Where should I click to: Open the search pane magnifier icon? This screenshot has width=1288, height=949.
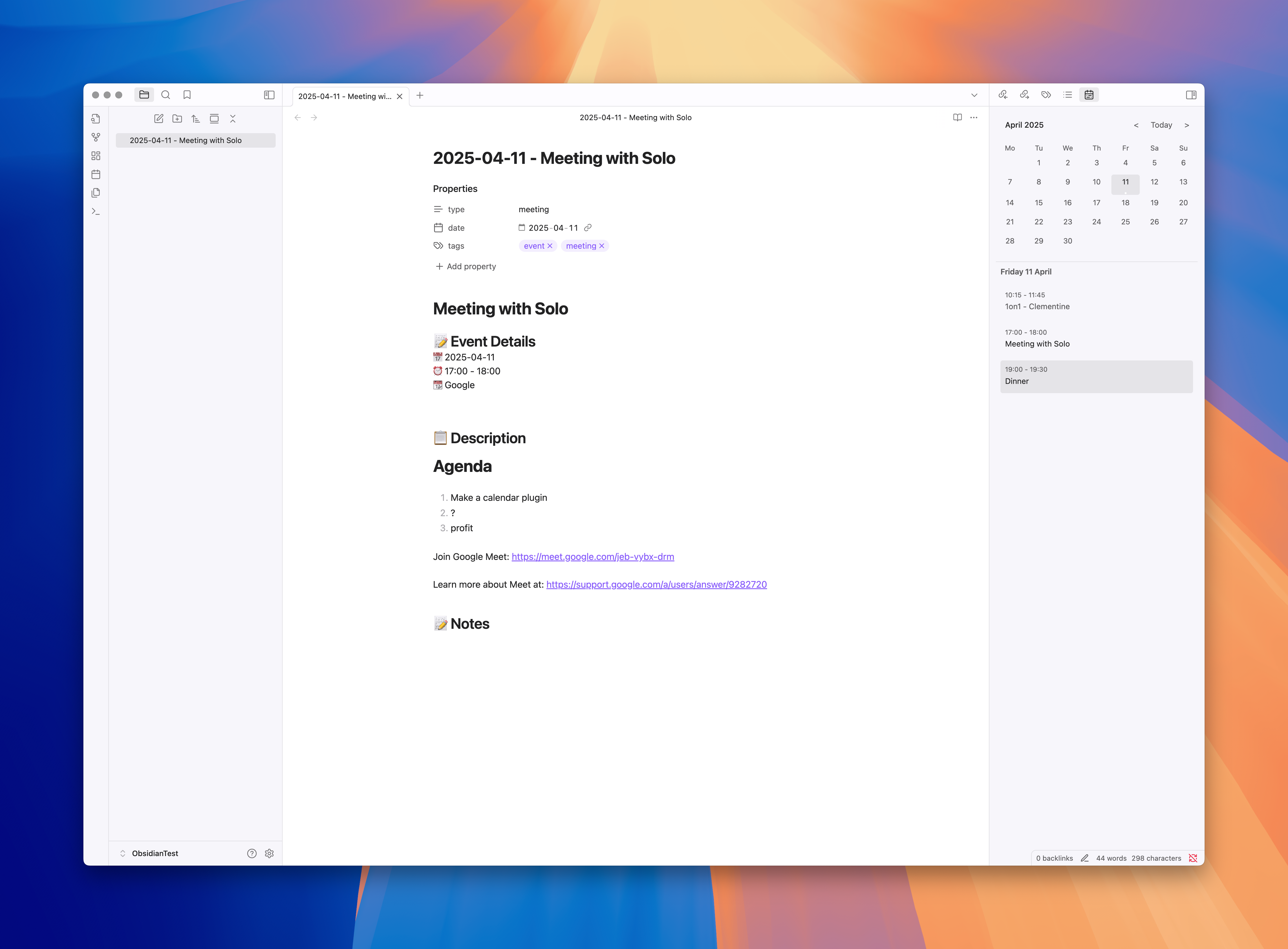point(165,95)
